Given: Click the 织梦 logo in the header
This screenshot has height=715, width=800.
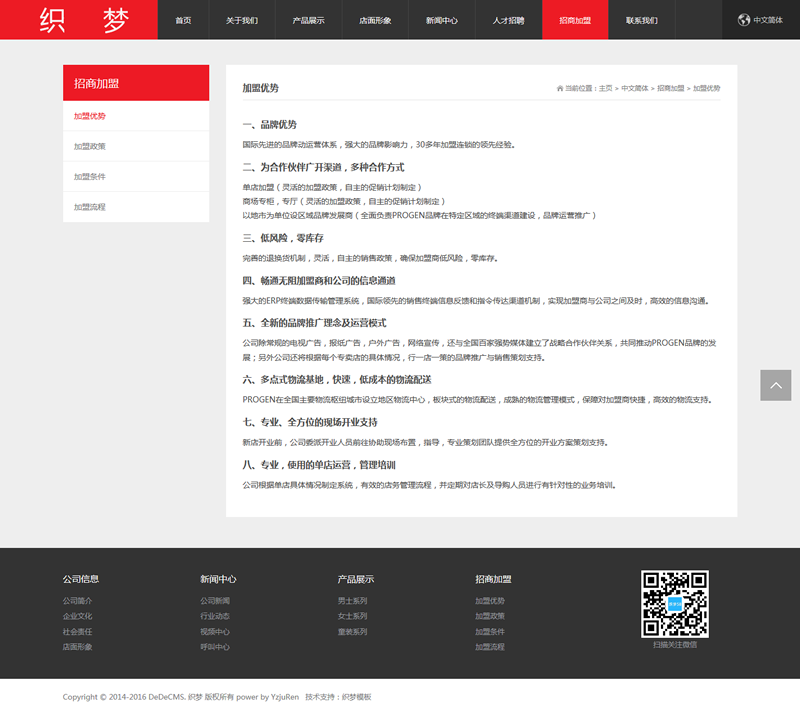Looking at the screenshot, I should (78, 20).
